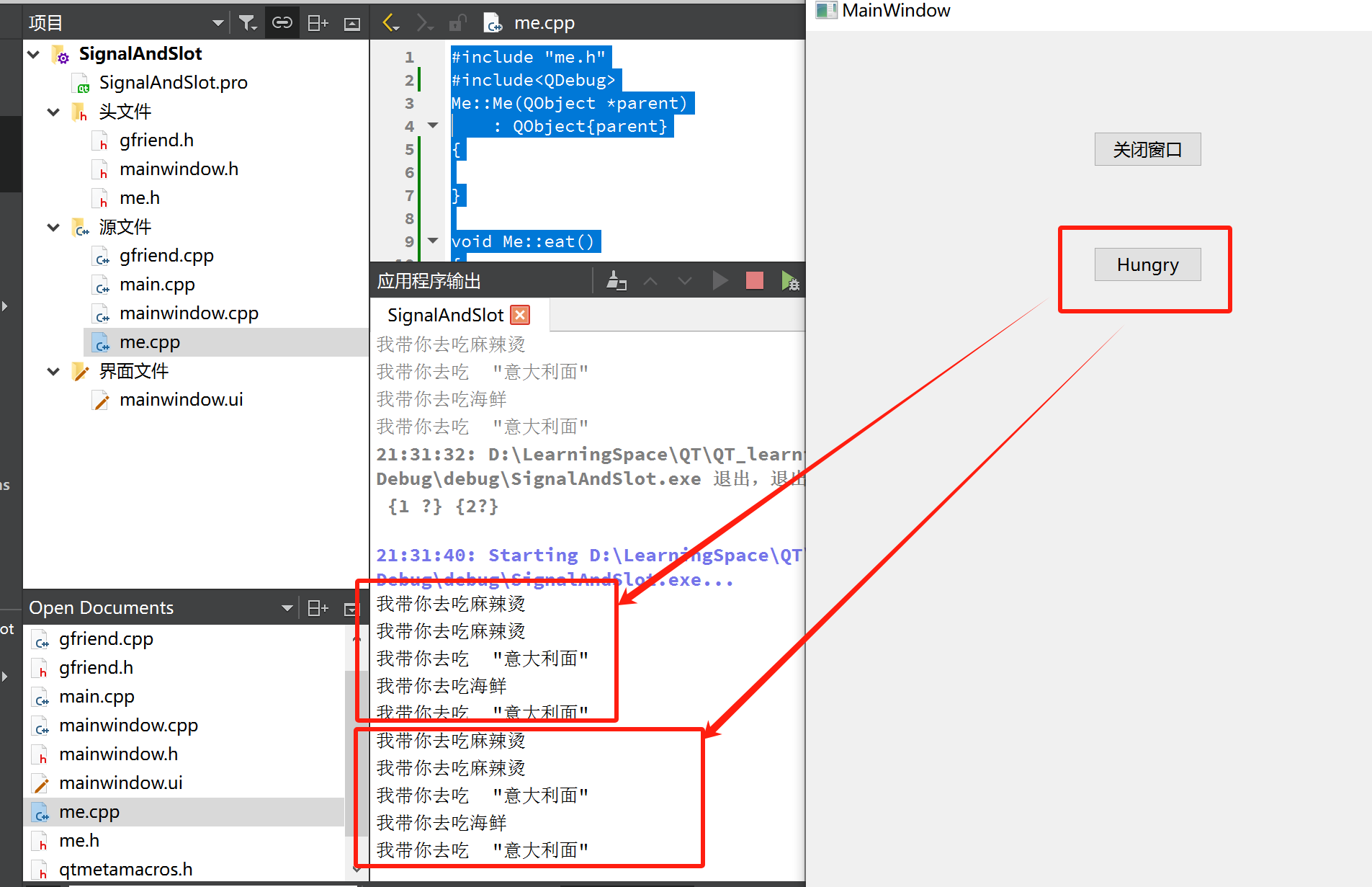Open SignalAndSlot.pro in project tree
1372x887 pixels.
click(x=173, y=83)
